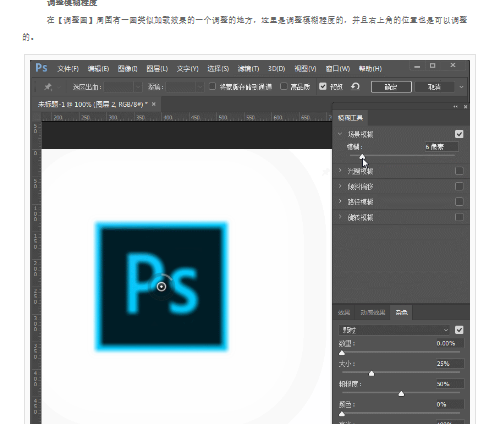Image resolution: width=499 pixels, height=424 pixels.
Task: Open the selection bleed dropdown in options bar
Action: tap(123, 87)
